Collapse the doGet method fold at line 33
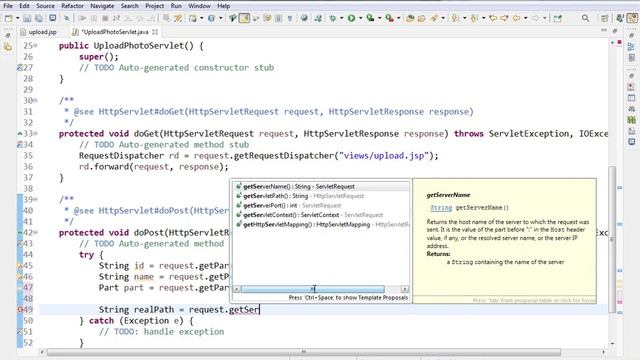Image resolution: width=640 pixels, height=360 pixels. 36,133
